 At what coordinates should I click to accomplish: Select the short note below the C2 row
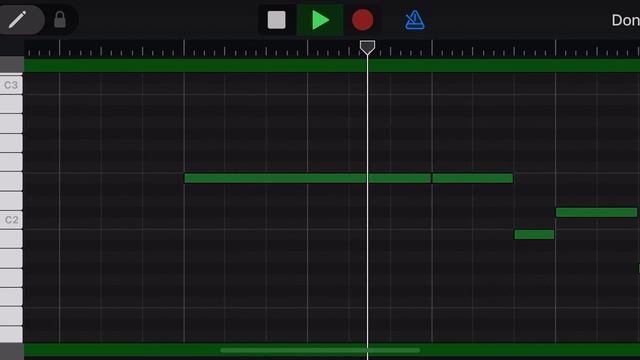point(534,234)
